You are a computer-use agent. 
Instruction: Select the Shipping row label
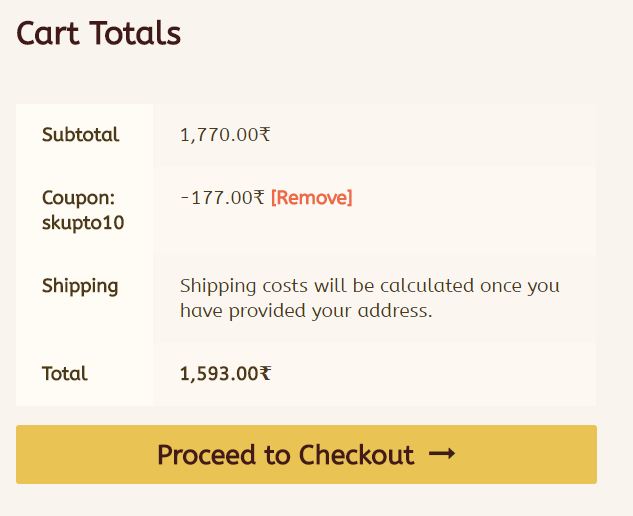80,286
